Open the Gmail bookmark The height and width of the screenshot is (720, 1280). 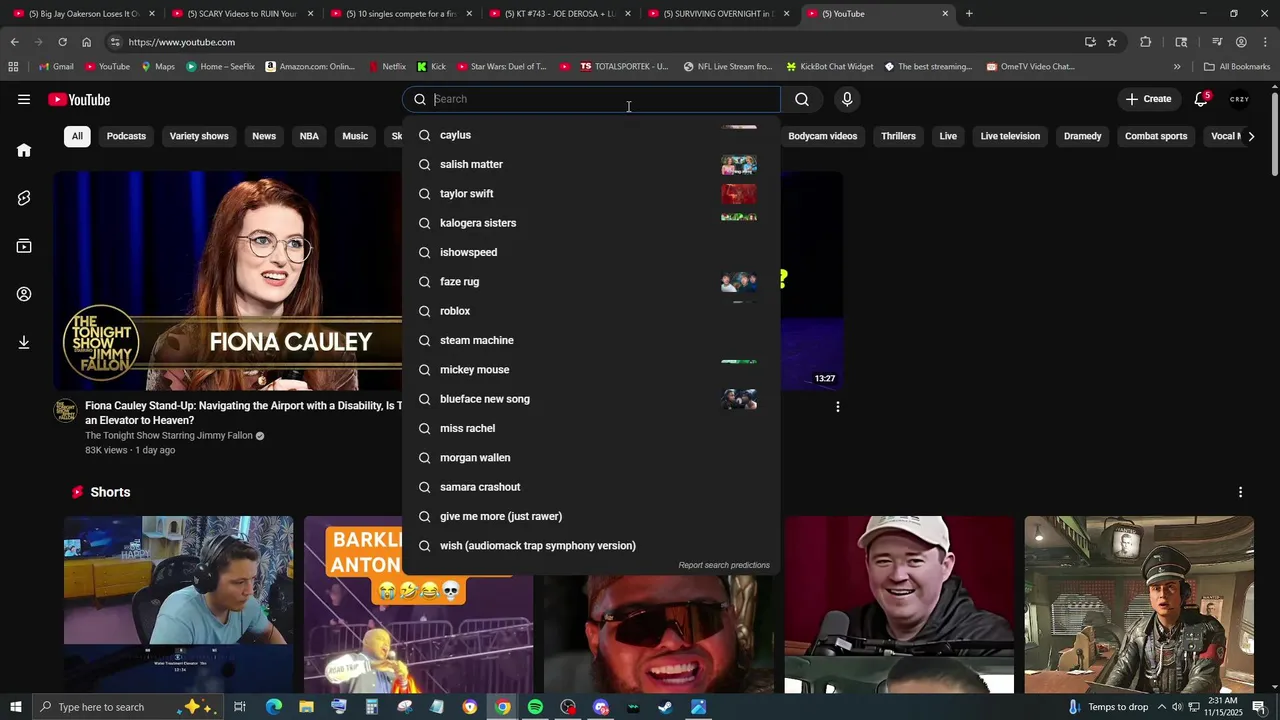click(x=56, y=67)
